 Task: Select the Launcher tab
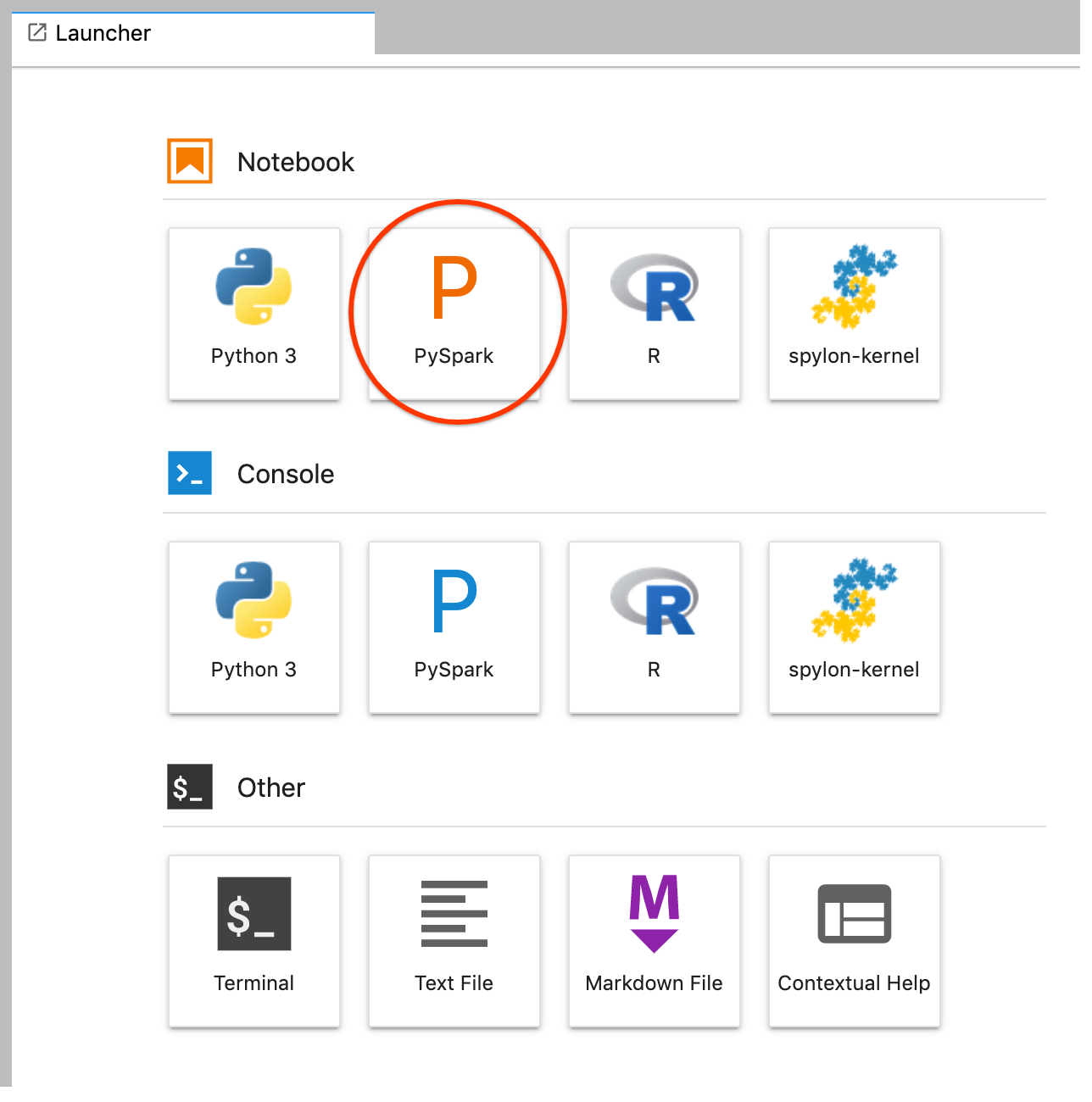103,33
